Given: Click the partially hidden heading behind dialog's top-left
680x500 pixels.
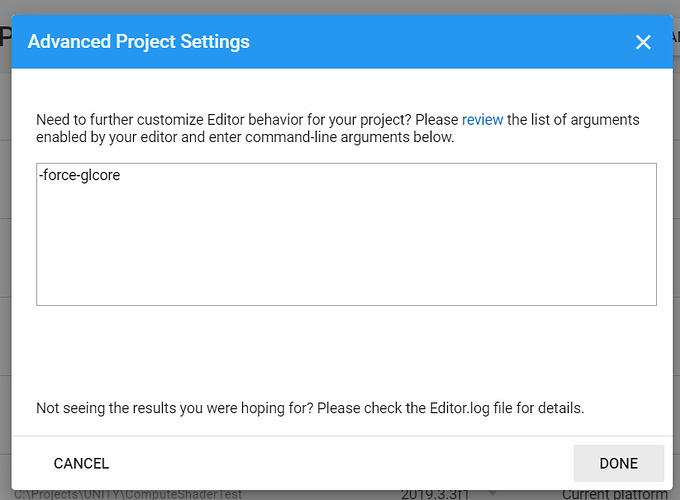Looking at the screenshot, I should (5, 40).
